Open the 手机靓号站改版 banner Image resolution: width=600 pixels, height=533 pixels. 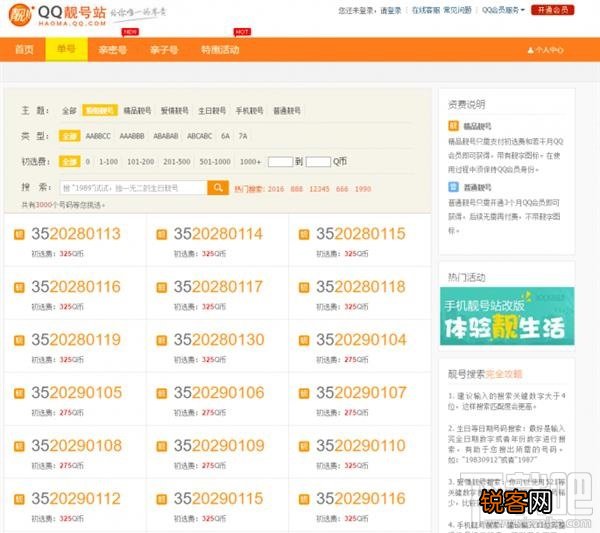(507, 316)
